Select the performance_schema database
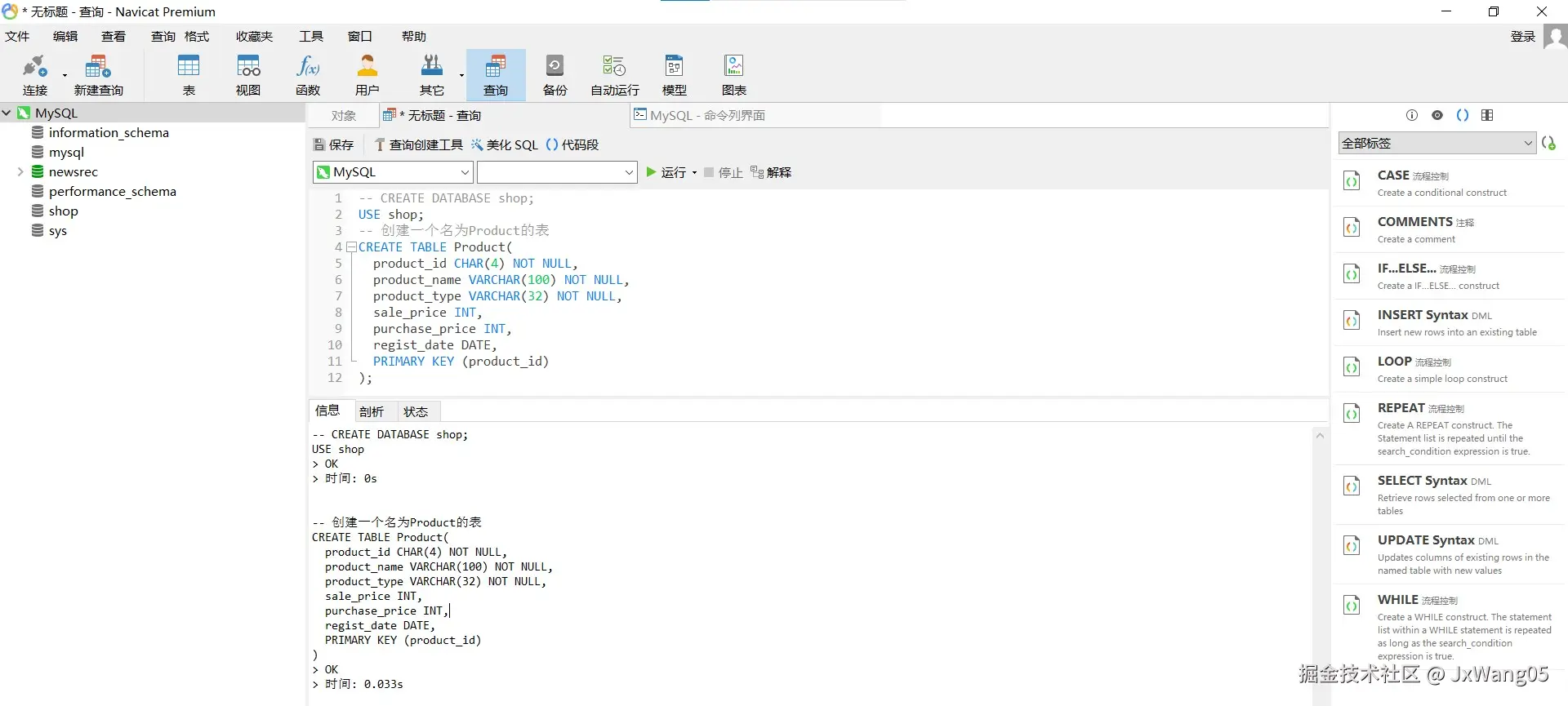 point(113,192)
